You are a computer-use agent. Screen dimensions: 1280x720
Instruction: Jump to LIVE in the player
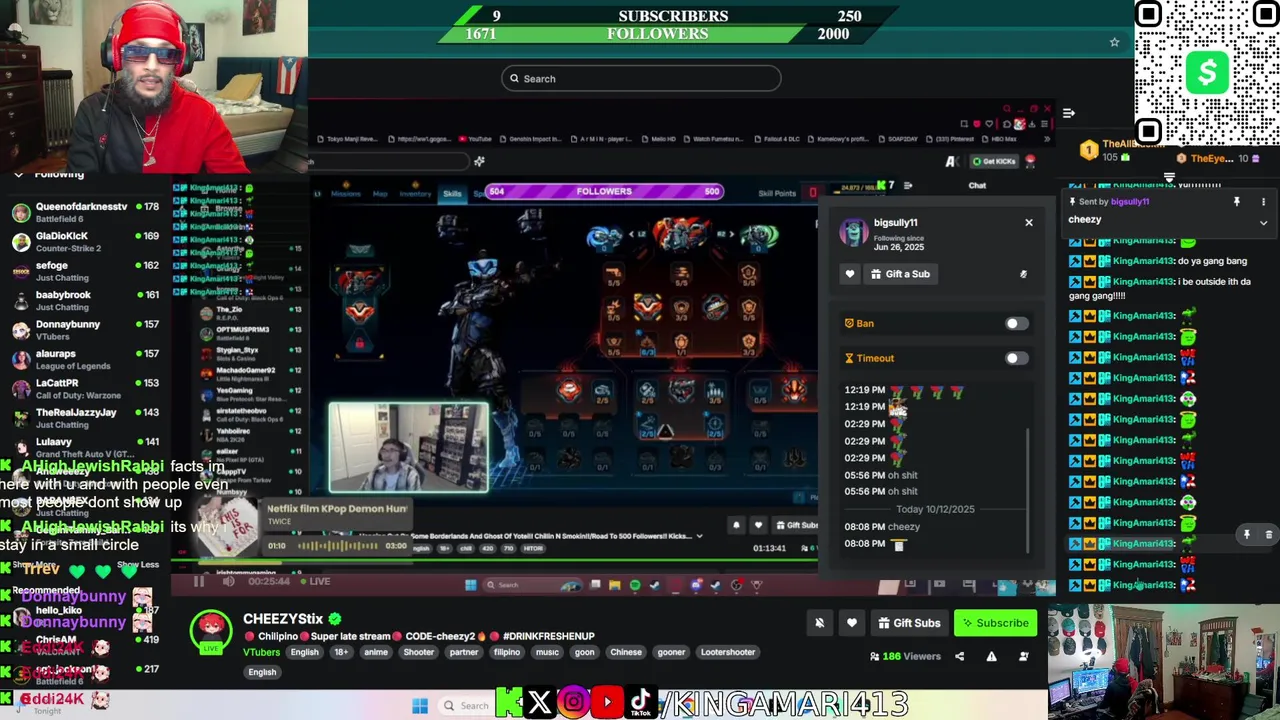(x=314, y=581)
